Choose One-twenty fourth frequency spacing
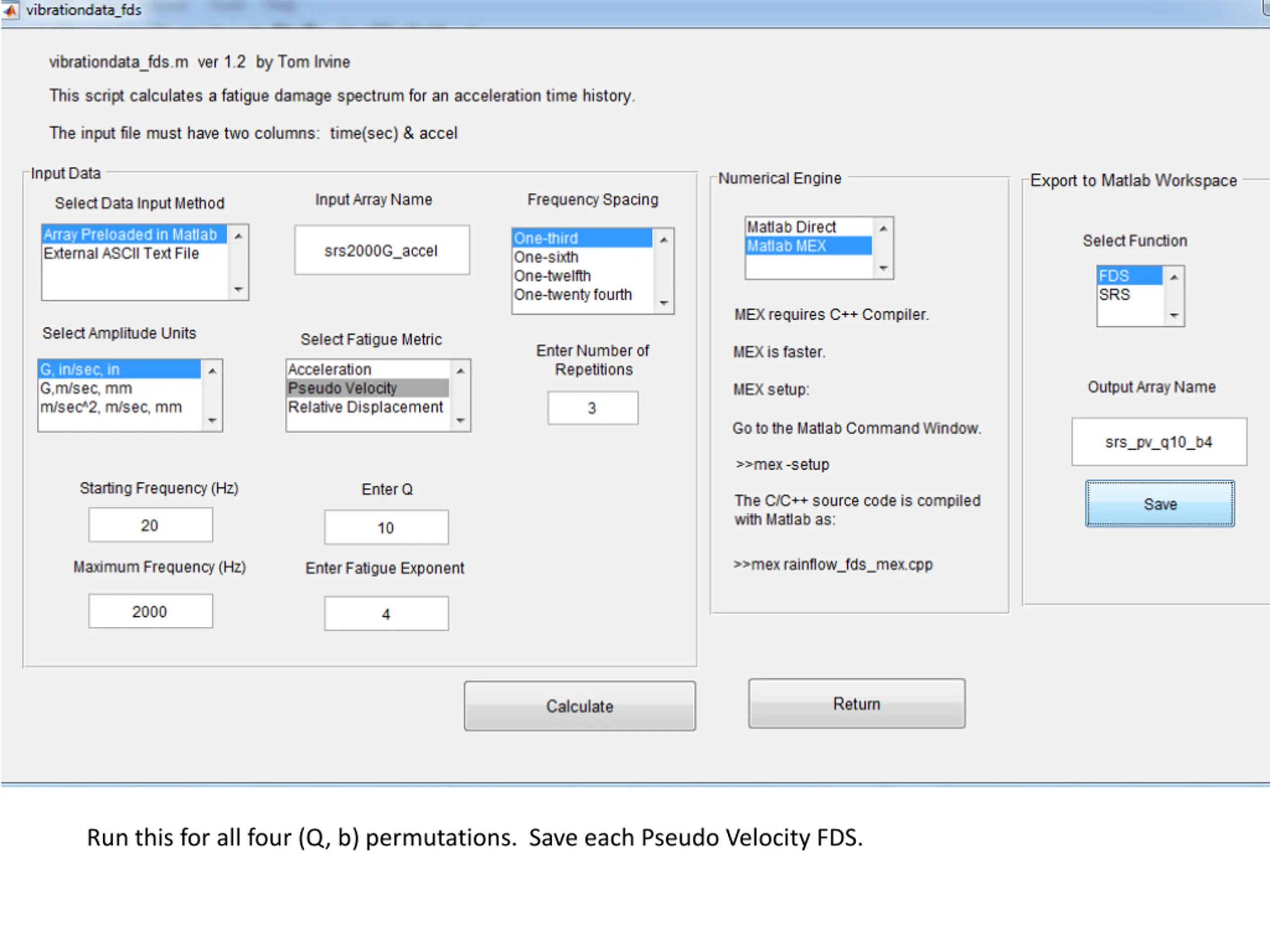 point(582,295)
